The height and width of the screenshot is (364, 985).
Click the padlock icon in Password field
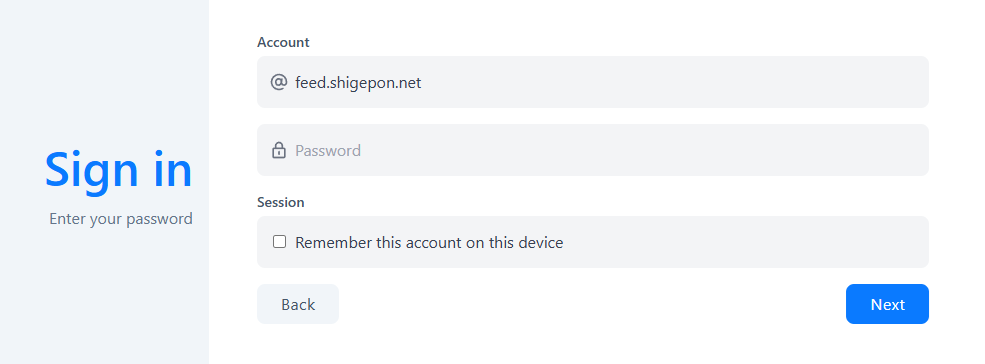tap(278, 150)
